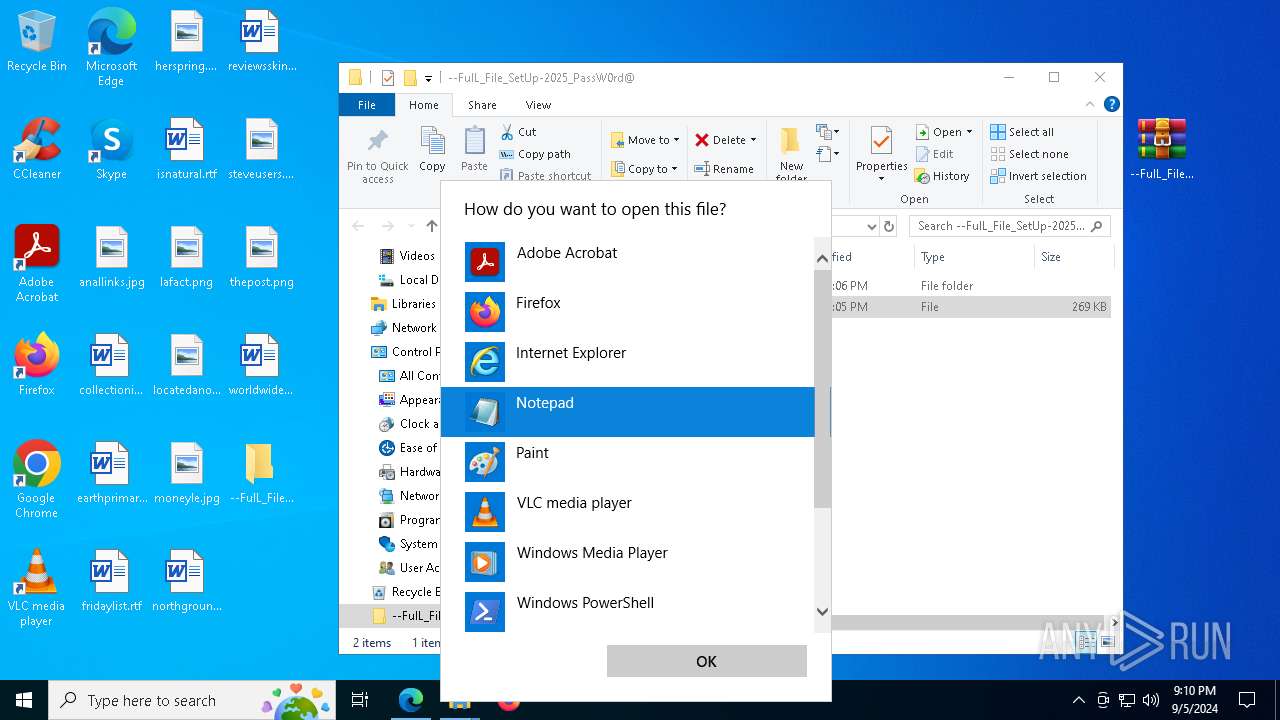The height and width of the screenshot is (720, 1280).
Task: Expand the address bar history dropdown
Action: coord(871,227)
